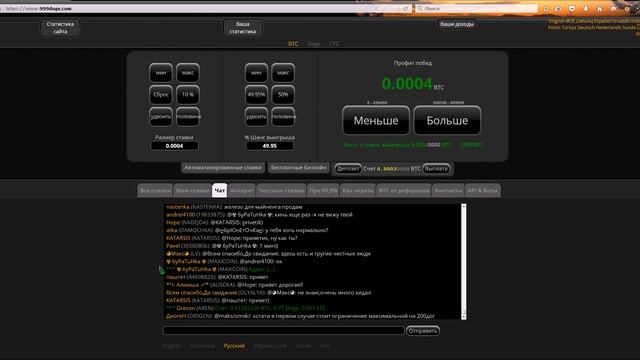Screen dimensions: 640x360
Task: Click the '50%' chance button
Action: 283,95
